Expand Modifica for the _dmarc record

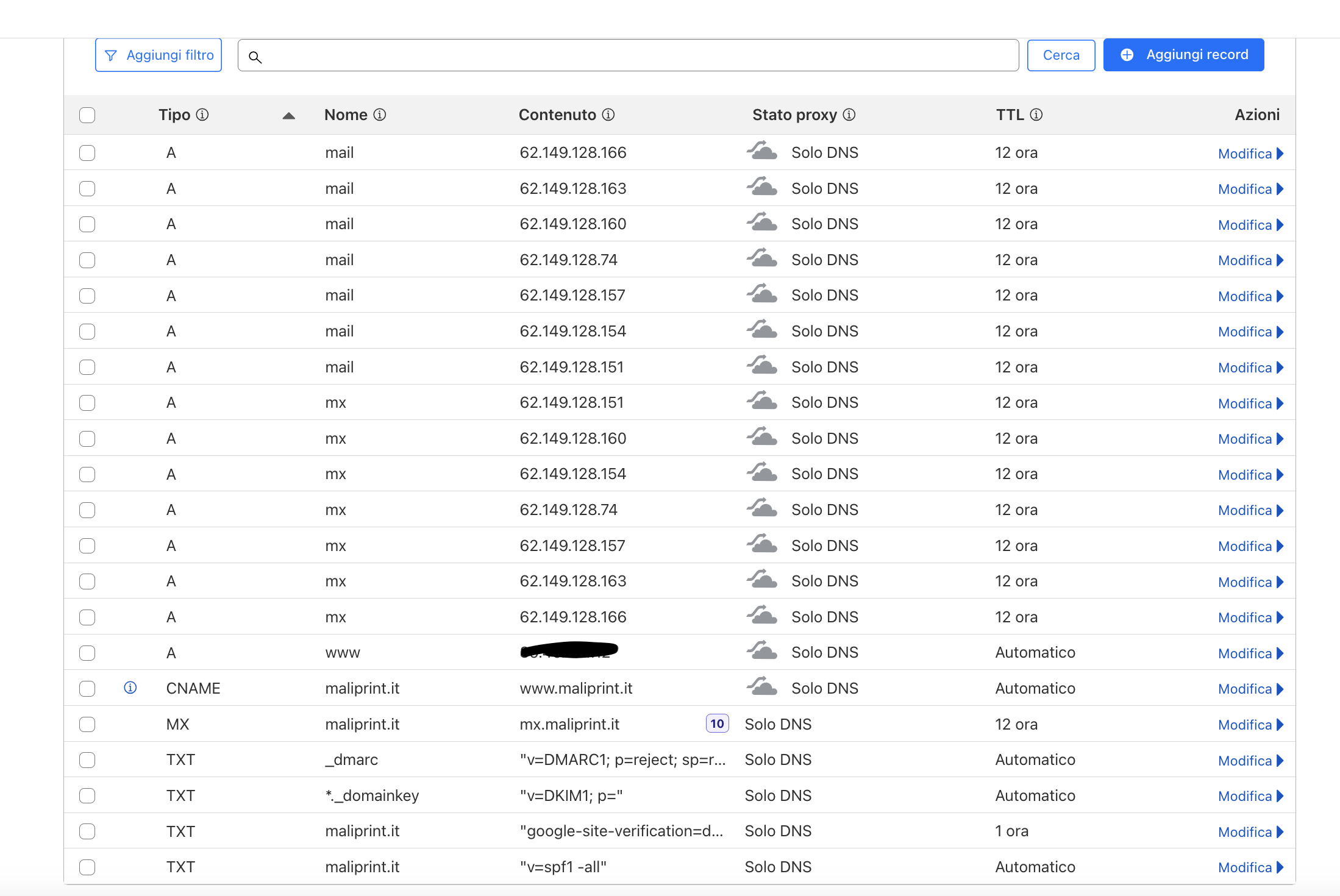tap(1250, 761)
